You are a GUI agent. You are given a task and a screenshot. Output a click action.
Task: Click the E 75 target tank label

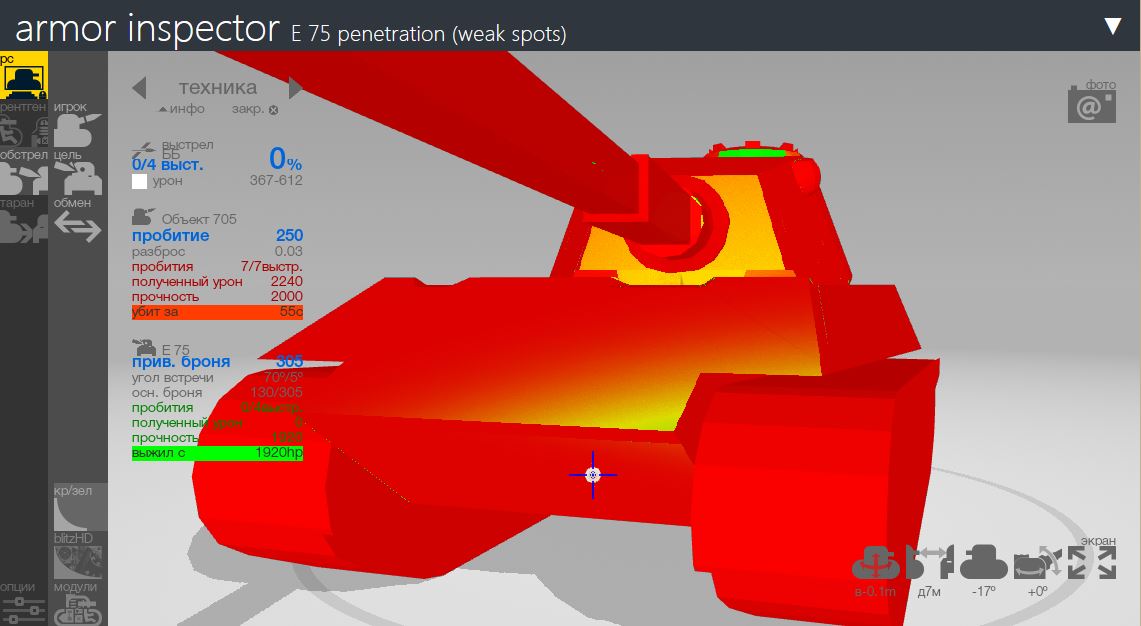(x=161, y=348)
